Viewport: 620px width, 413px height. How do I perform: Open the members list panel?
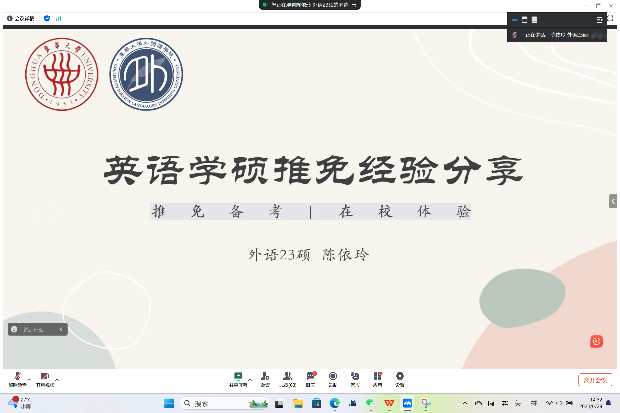[288, 377]
